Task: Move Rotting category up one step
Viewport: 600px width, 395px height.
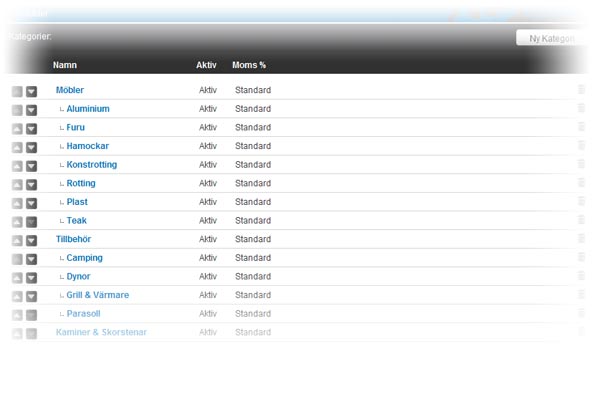Action: pyautogui.click(x=17, y=185)
